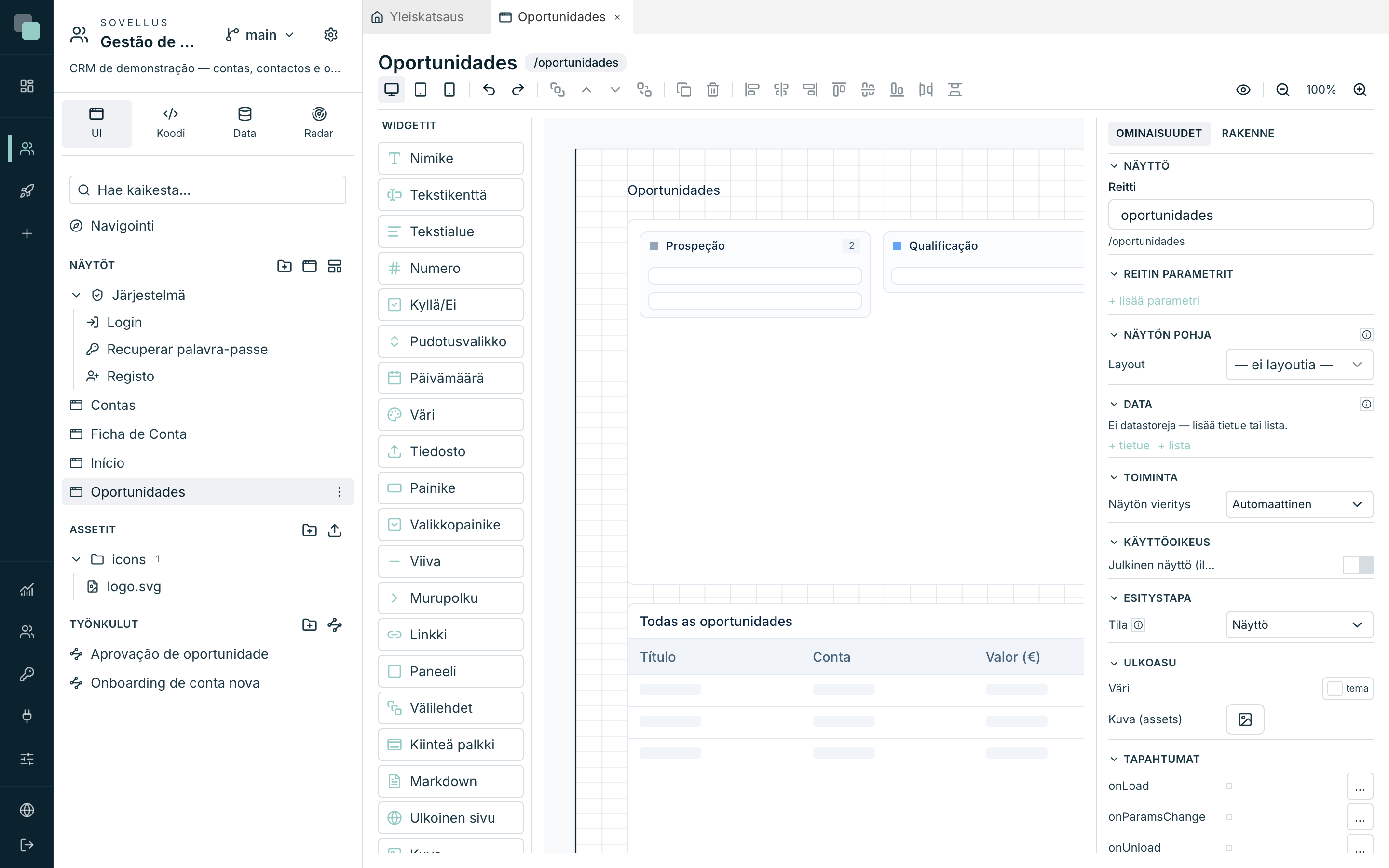
Task: Close the Oportunidades tab
Action: pos(617,17)
